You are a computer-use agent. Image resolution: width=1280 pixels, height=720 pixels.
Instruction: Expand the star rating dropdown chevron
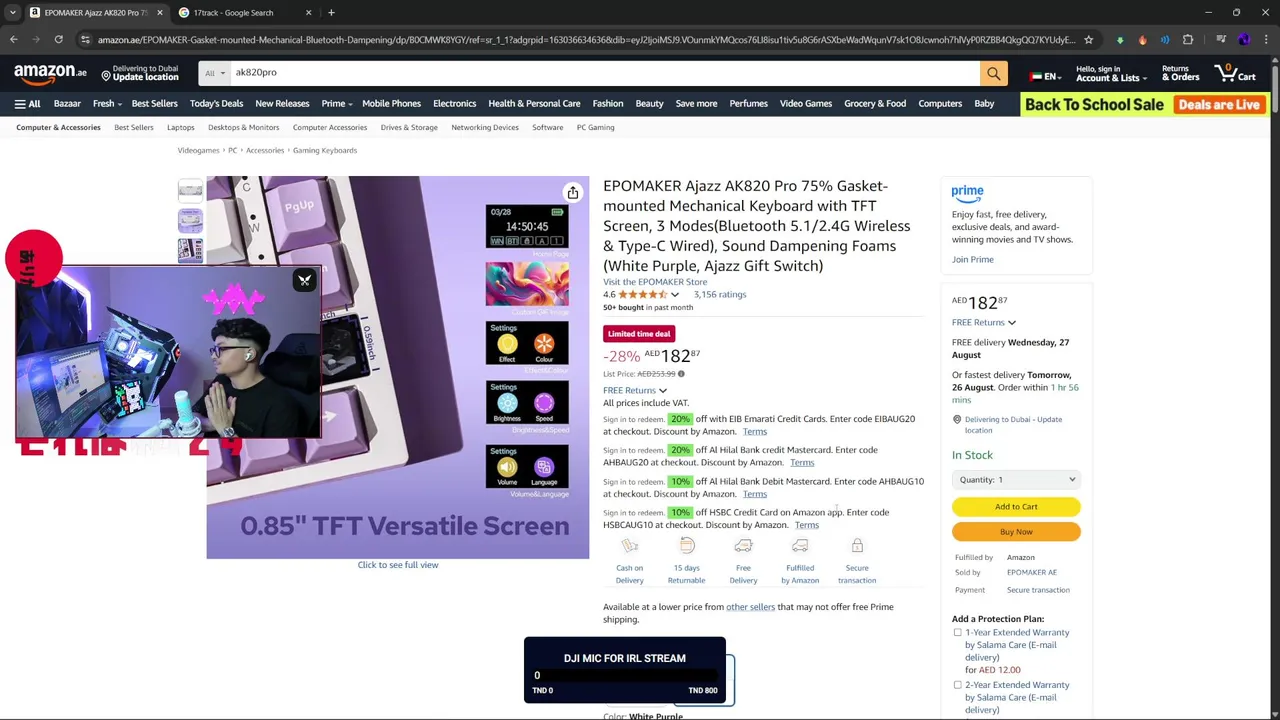click(675, 295)
